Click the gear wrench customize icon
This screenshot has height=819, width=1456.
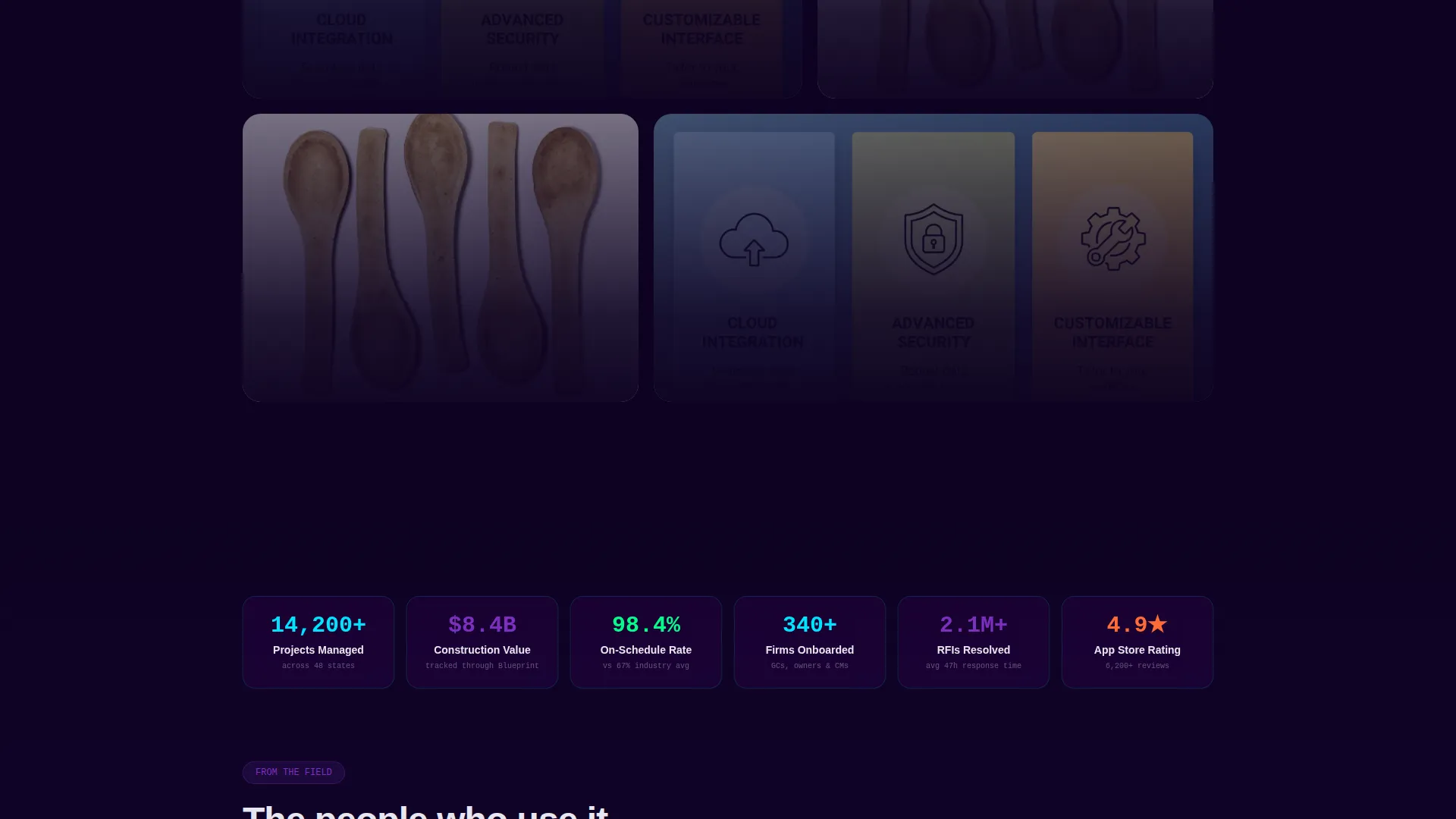[1112, 239]
